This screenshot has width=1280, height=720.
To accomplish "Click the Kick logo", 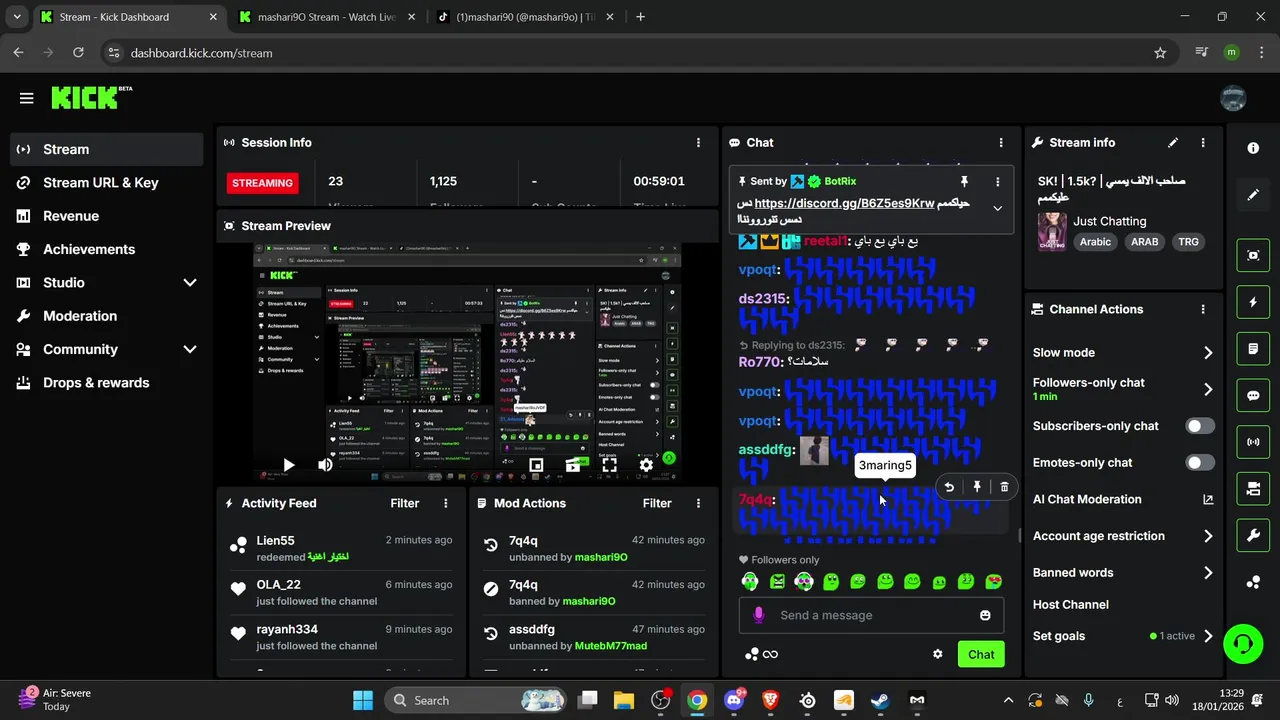I will [x=91, y=97].
